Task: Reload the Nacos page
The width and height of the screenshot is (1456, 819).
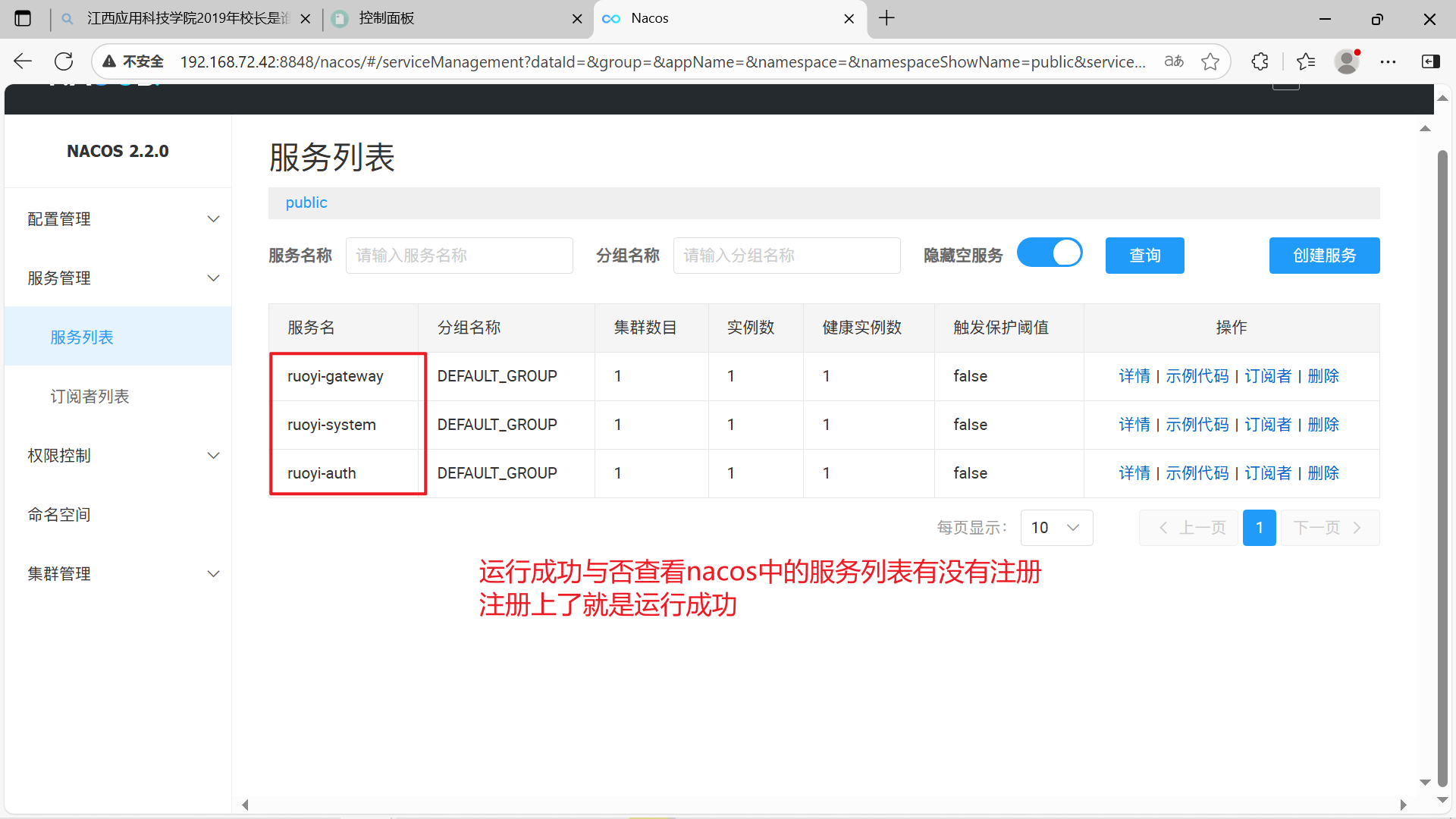Action: click(64, 61)
